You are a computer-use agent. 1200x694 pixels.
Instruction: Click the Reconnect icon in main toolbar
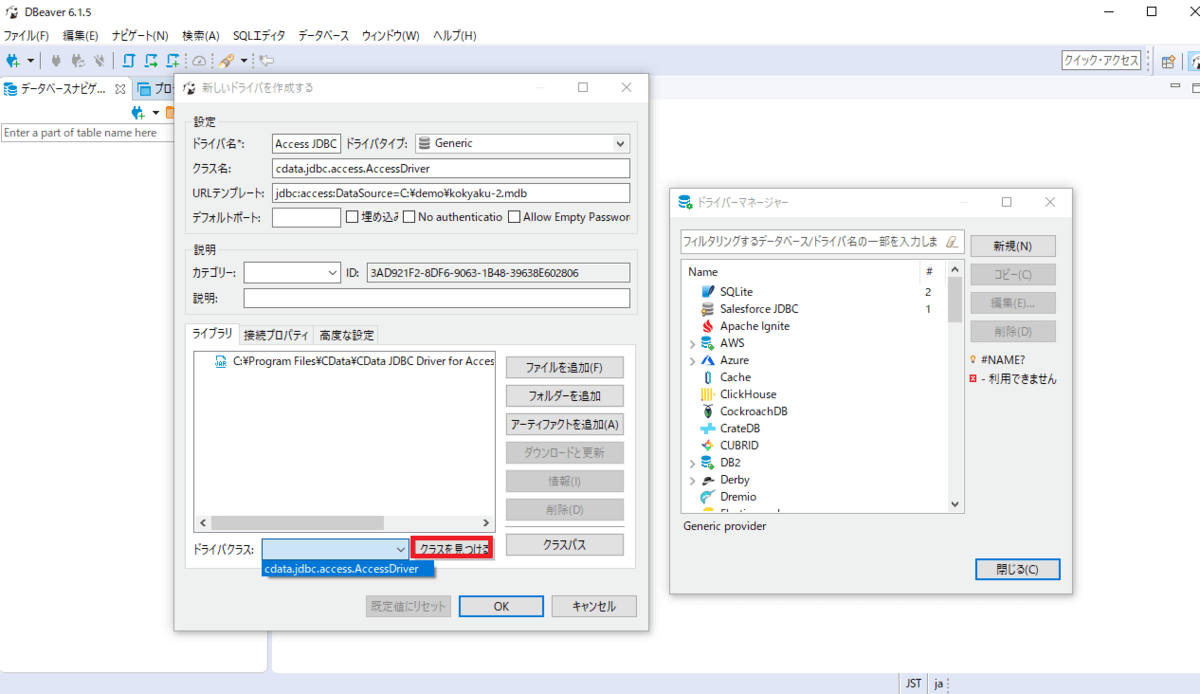[x=77, y=60]
